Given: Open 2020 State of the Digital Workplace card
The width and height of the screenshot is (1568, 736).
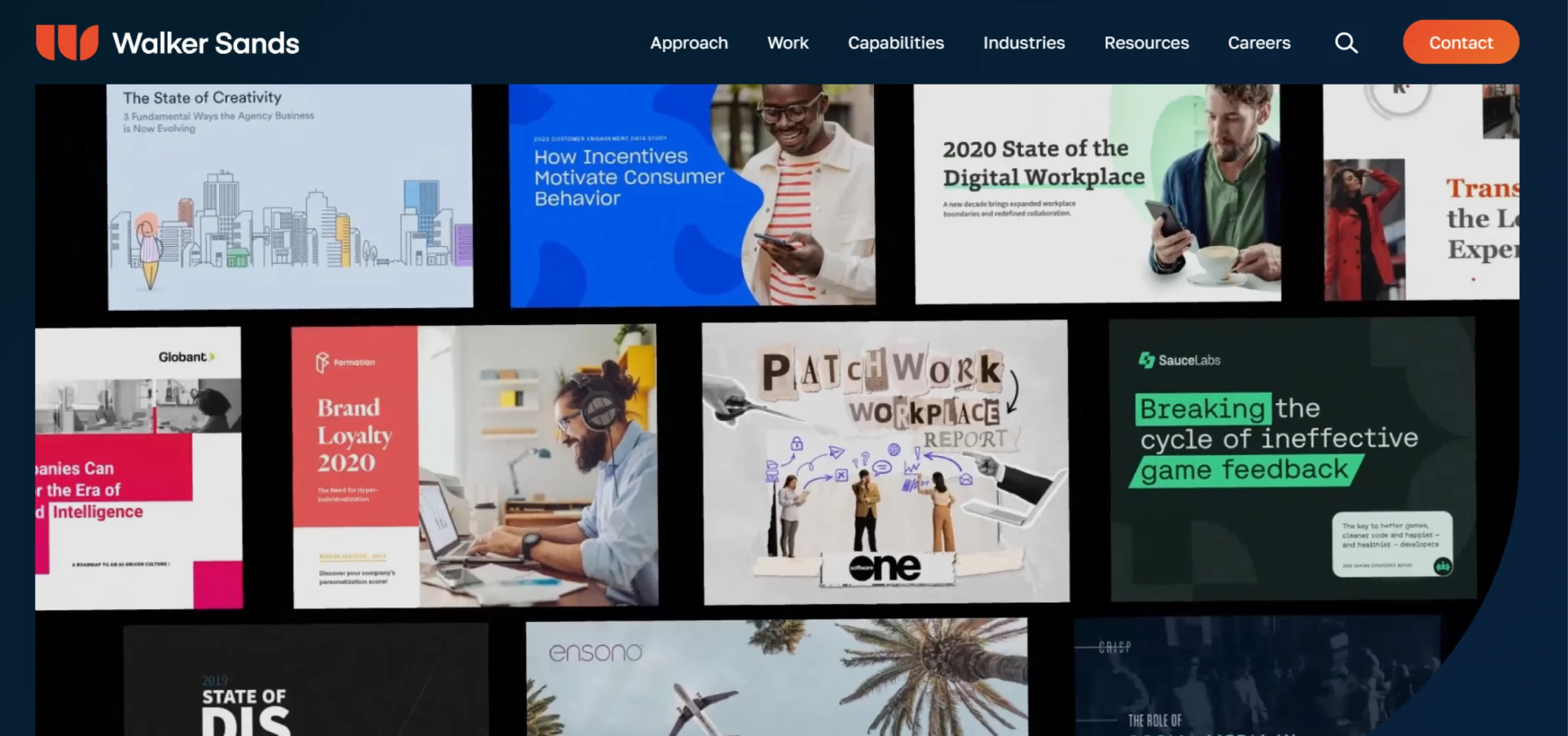Looking at the screenshot, I should (x=1097, y=193).
